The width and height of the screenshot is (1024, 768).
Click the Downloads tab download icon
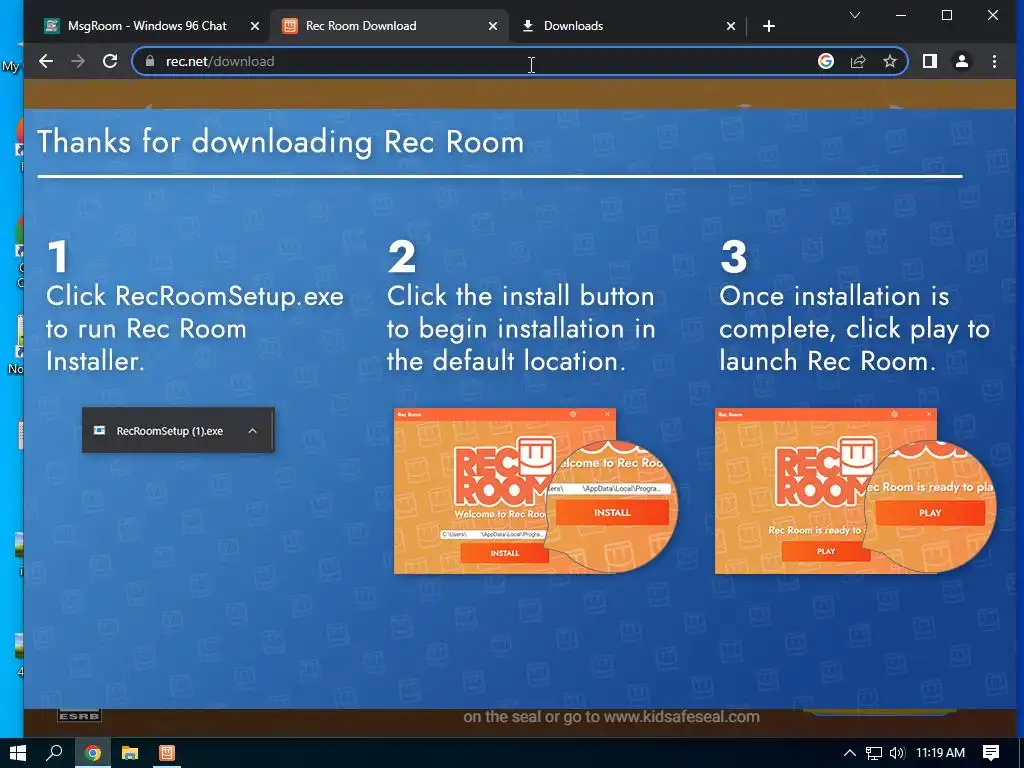(528, 26)
